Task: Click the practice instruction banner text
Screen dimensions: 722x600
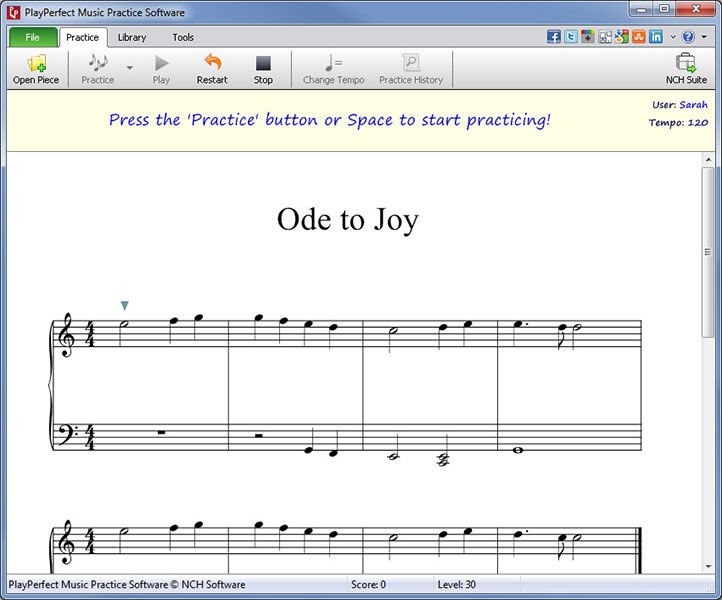Action: [330, 120]
